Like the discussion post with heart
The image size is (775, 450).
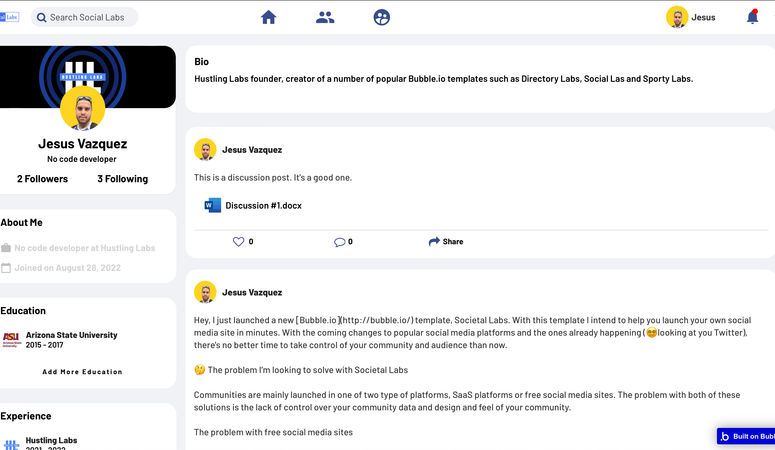click(x=238, y=241)
